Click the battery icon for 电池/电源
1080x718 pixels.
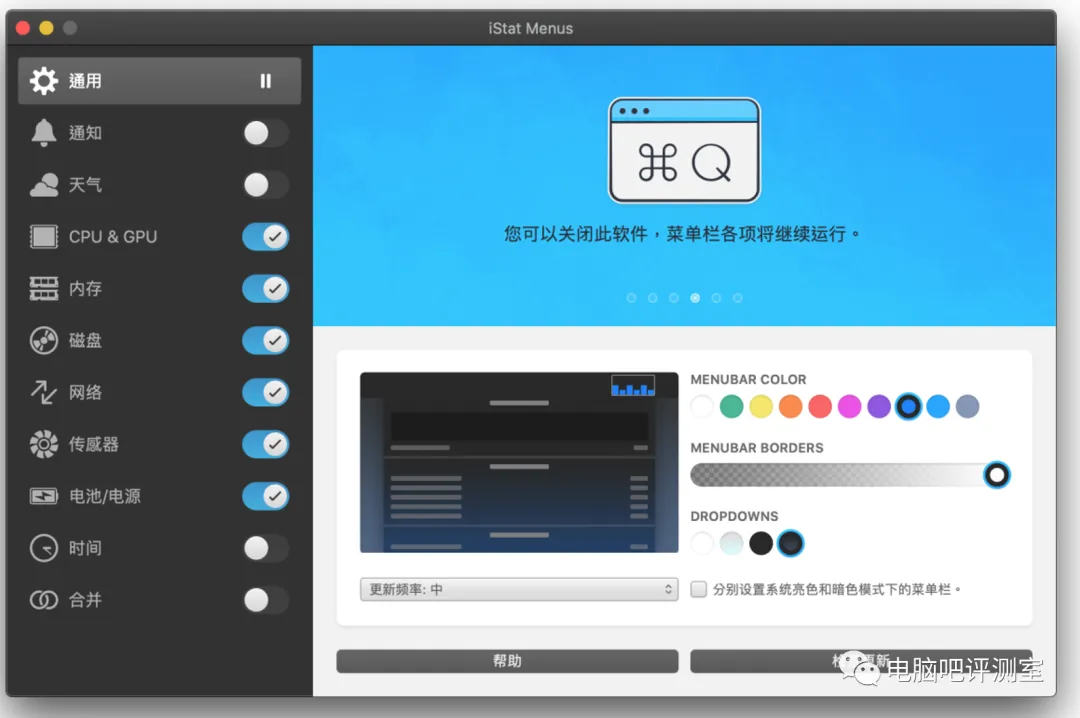pyautogui.click(x=43, y=496)
